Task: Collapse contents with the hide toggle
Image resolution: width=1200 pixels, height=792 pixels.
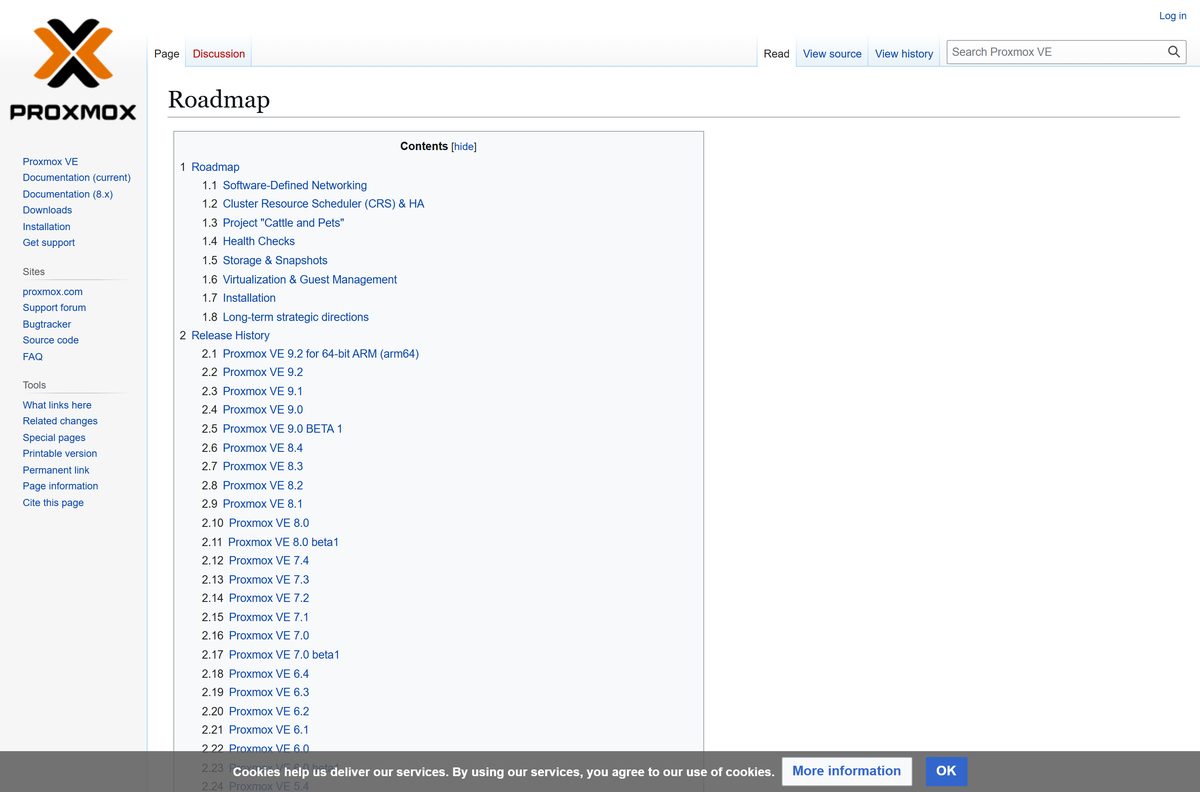Action: [464, 147]
